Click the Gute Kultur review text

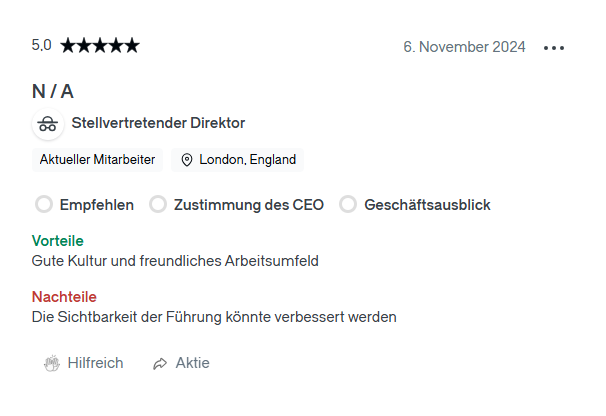click(x=175, y=261)
